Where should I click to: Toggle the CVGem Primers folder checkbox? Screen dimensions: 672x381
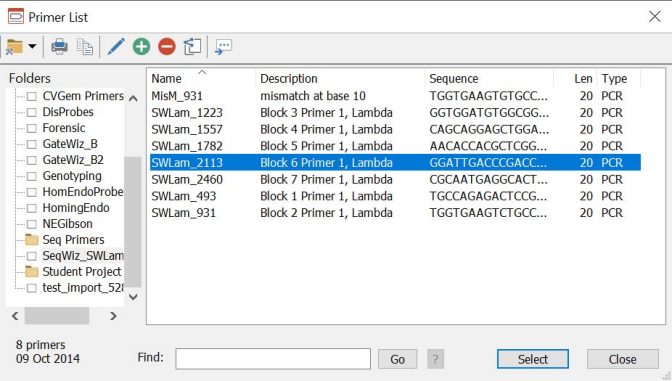[x=32, y=96]
